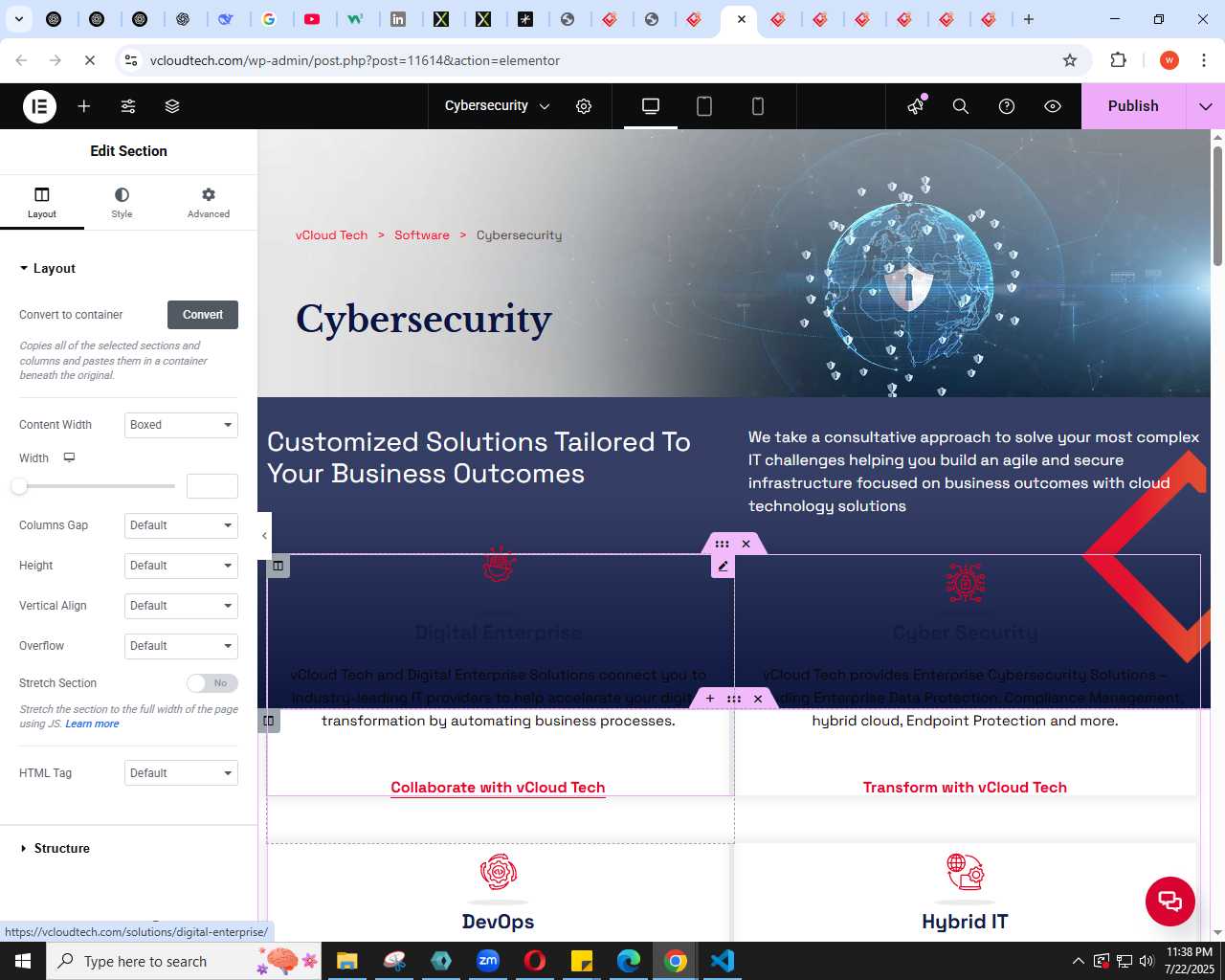Open the Learn more link
This screenshot has height=980, width=1225.
pyautogui.click(x=92, y=724)
